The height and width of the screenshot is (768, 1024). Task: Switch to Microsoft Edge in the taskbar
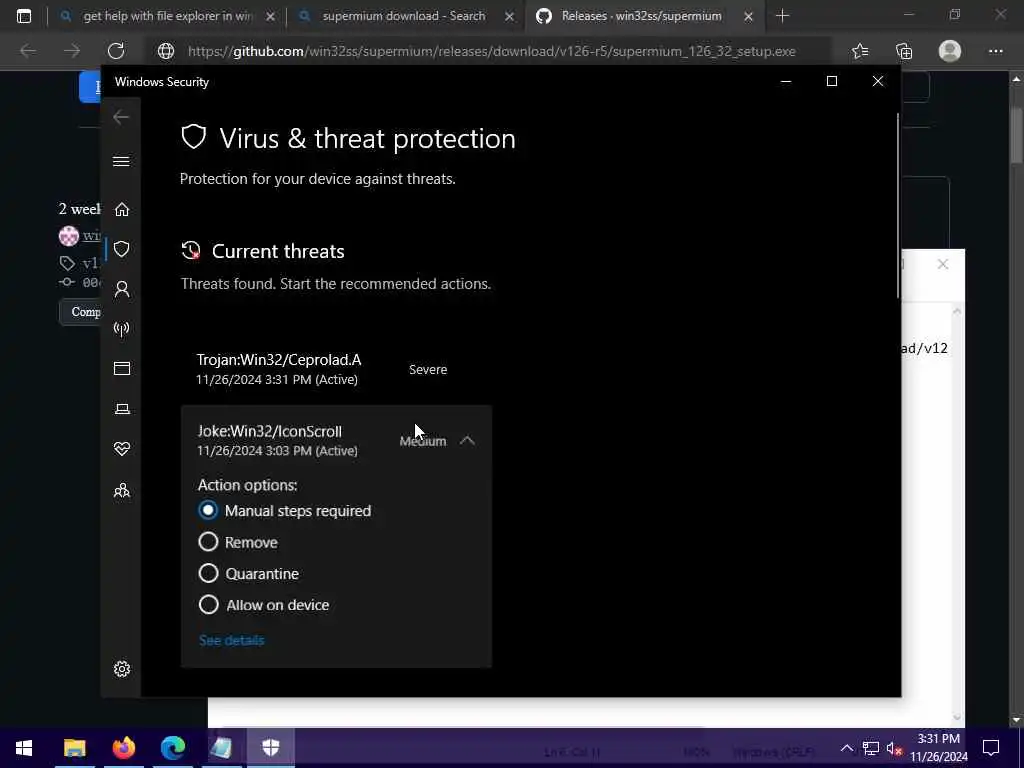click(x=172, y=748)
